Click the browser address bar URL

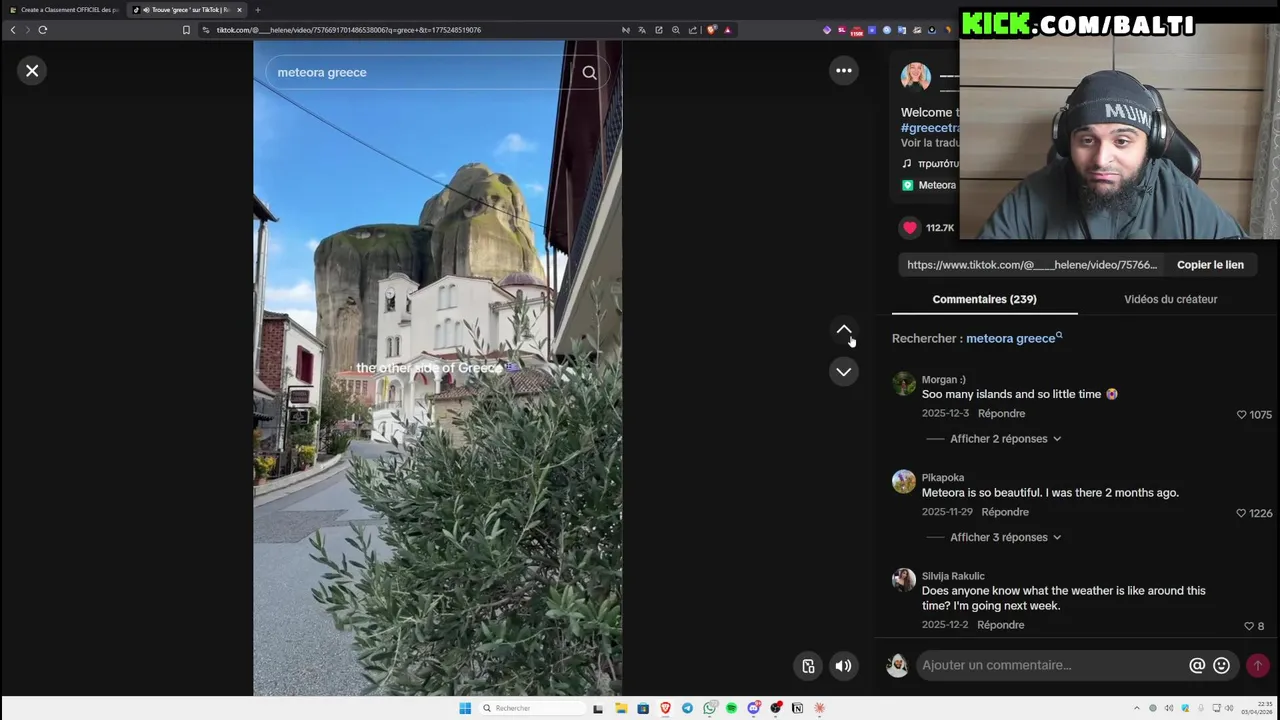point(349,30)
